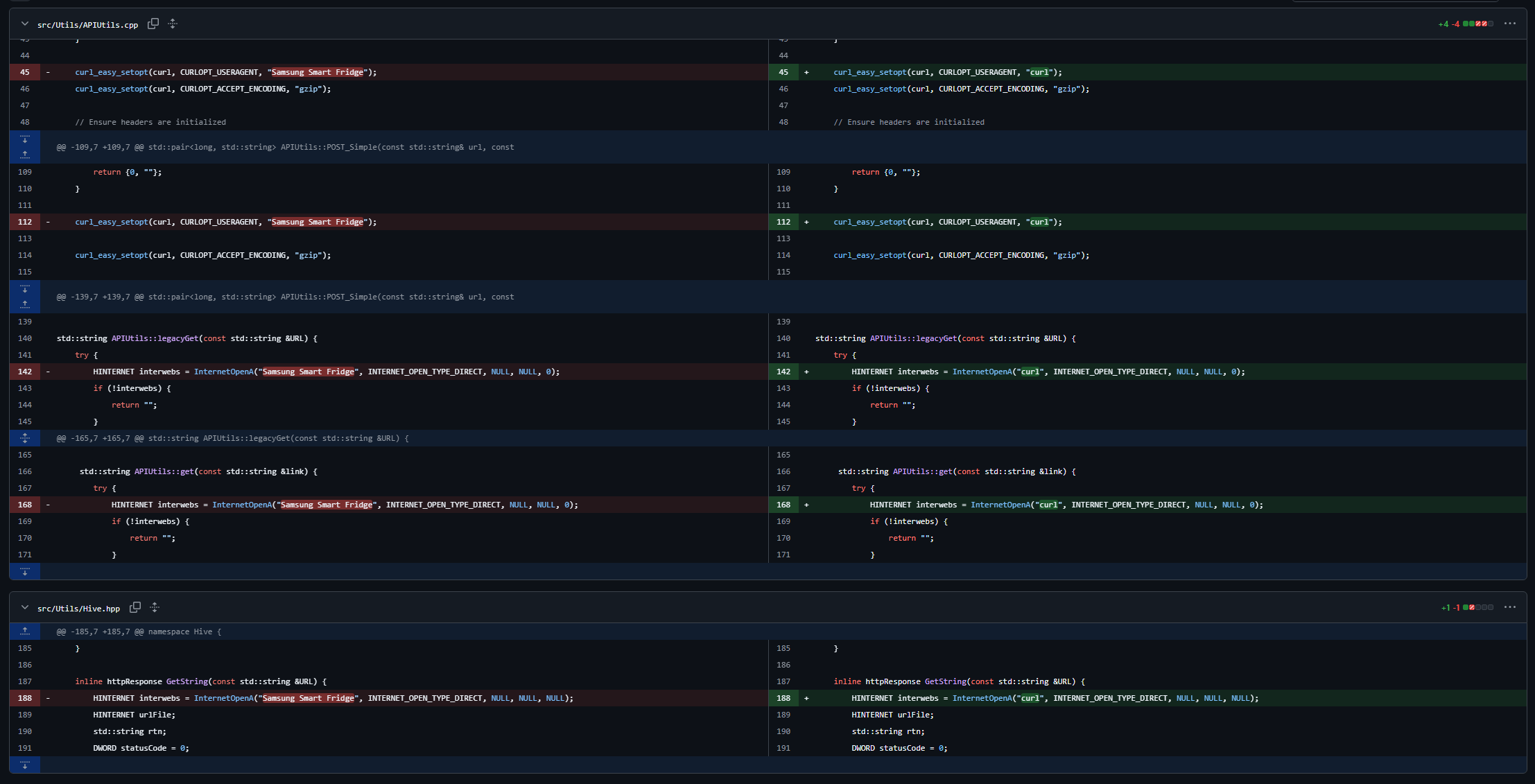1535x784 pixels.
Task: Open the options menu for APIUtils.cpp
Action: click(1509, 24)
